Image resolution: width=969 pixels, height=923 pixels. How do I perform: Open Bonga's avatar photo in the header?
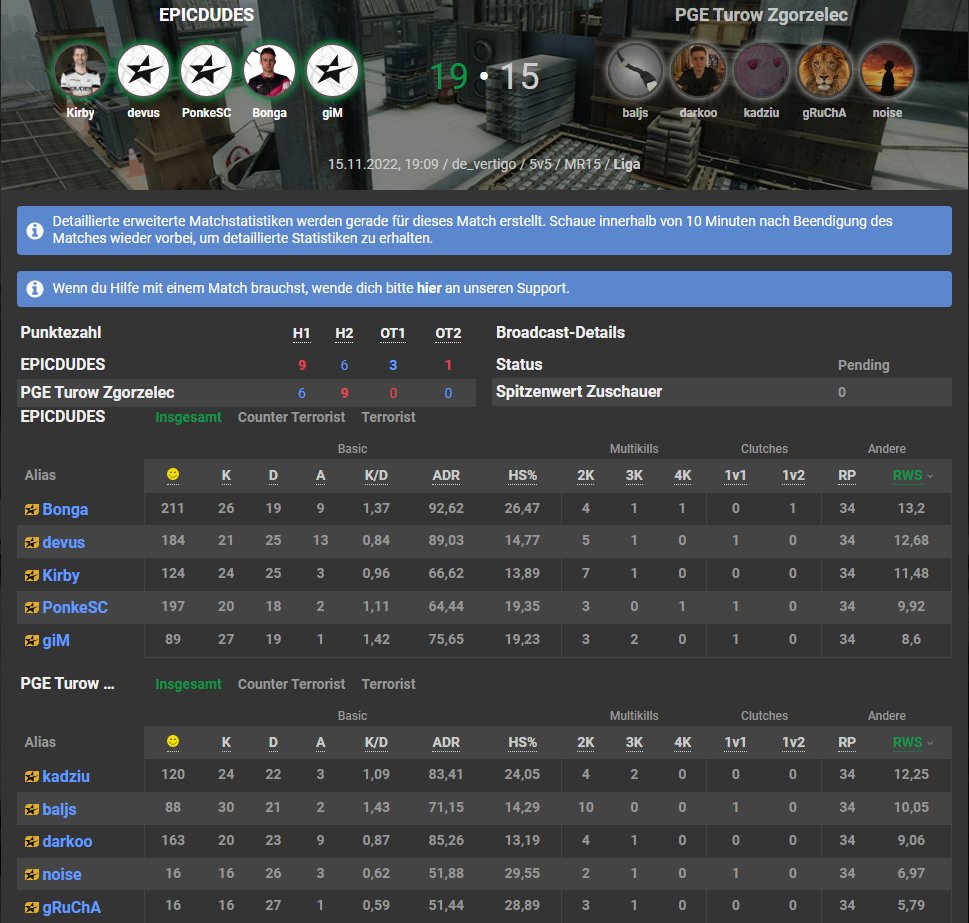click(x=269, y=71)
